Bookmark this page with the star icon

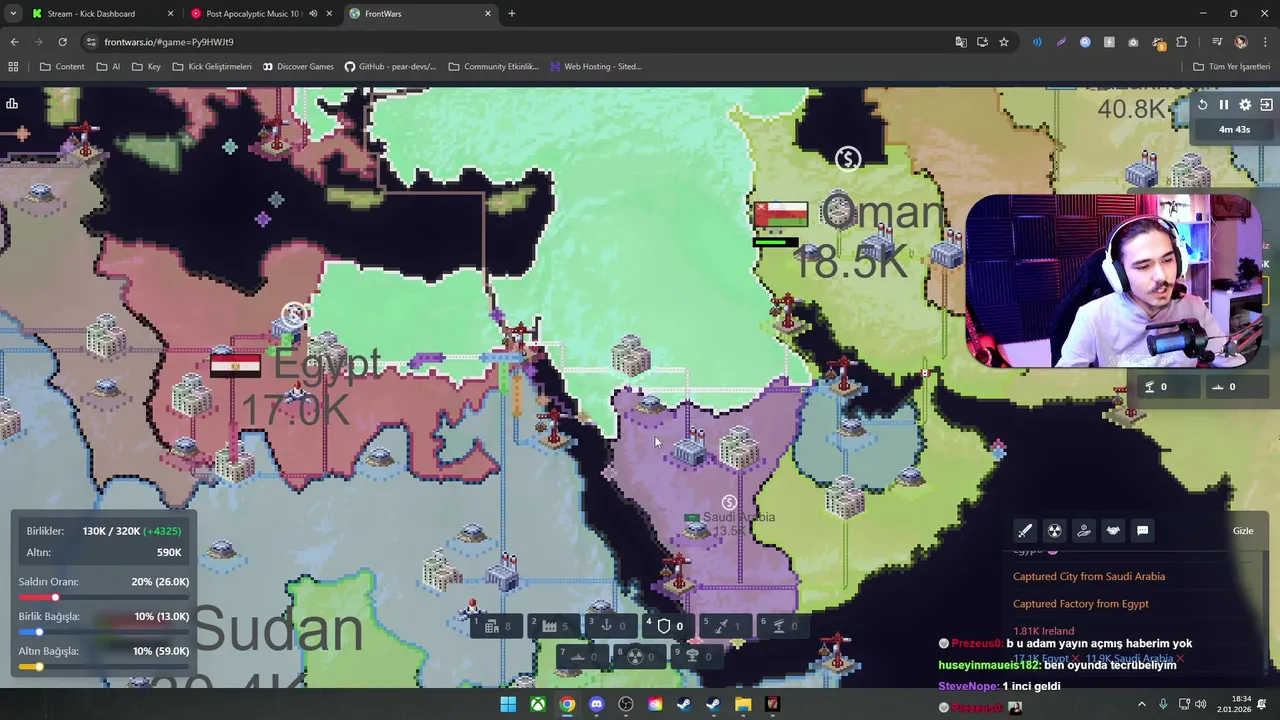(1004, 42)
